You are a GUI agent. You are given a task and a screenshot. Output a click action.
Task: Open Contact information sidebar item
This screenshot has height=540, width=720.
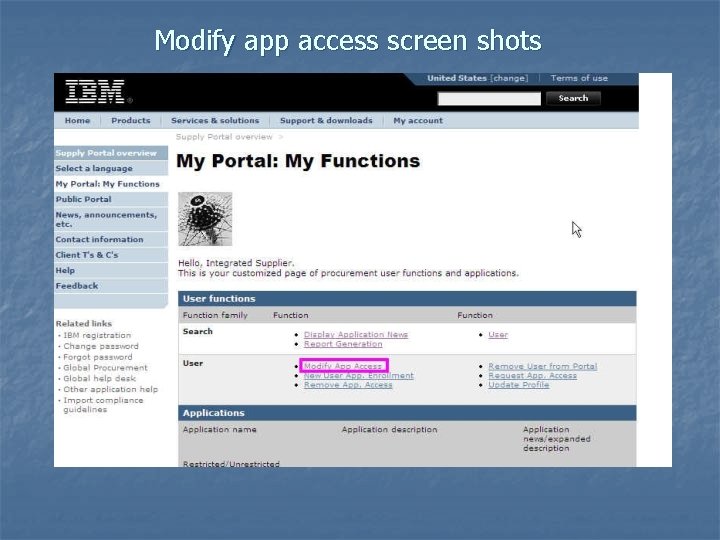(x=111, y=239)
